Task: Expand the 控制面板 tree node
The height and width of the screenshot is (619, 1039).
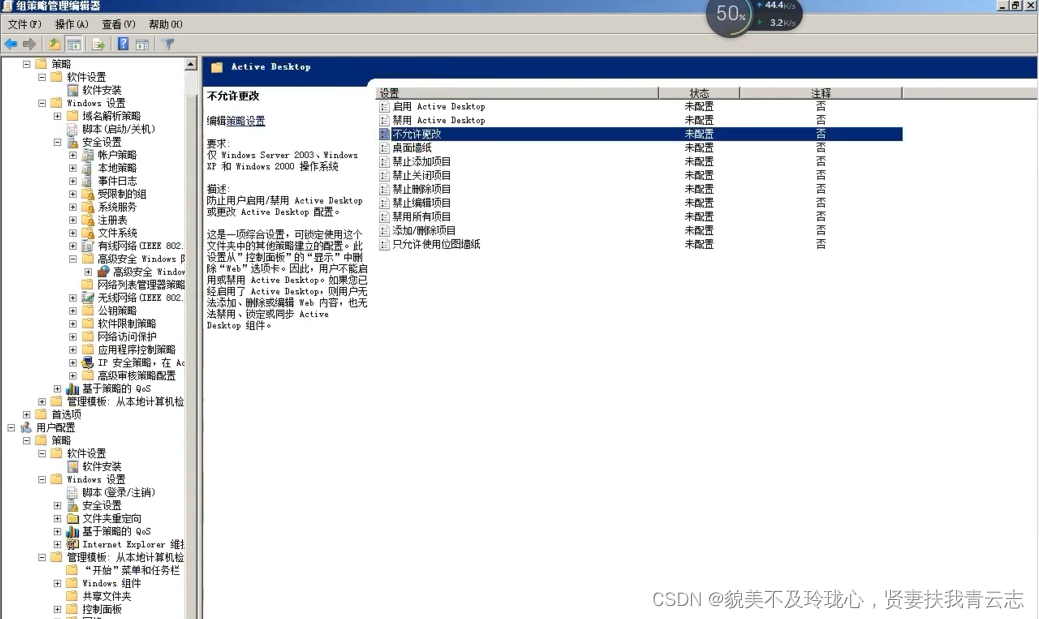Action: pos(58,610)
